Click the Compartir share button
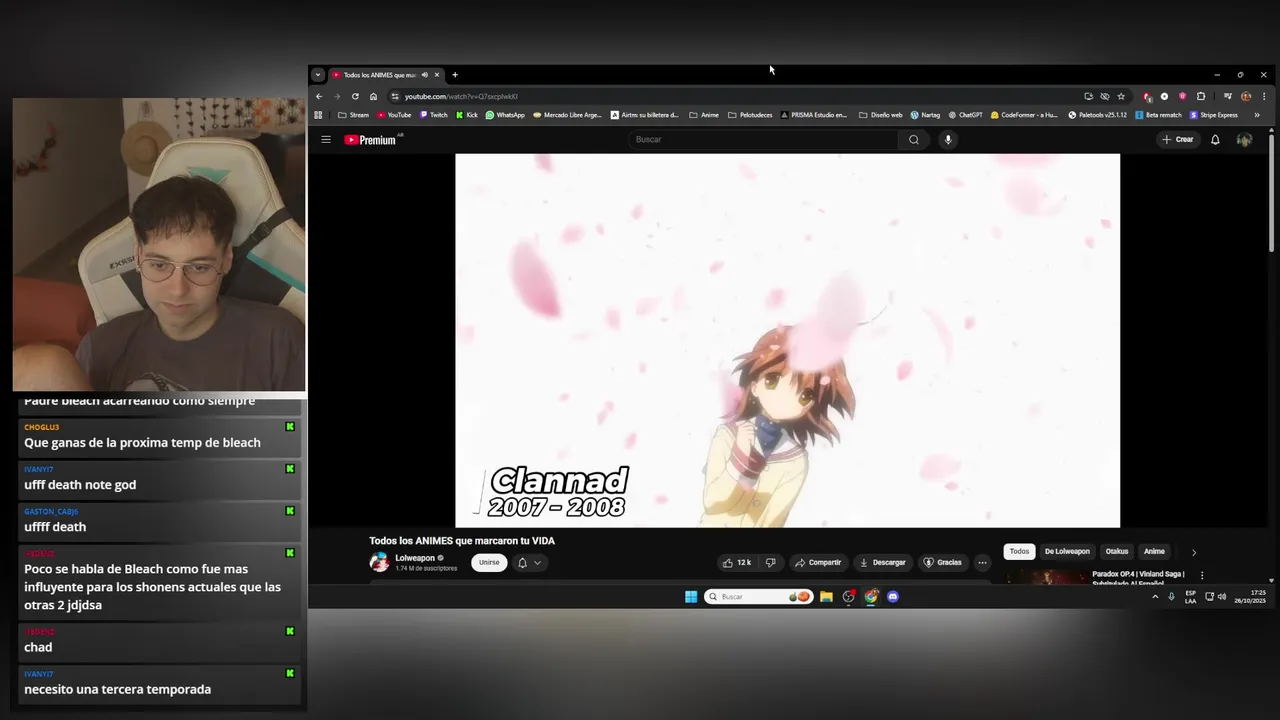The height and width of the screenshot is (720, 1280). coord(818,563)
